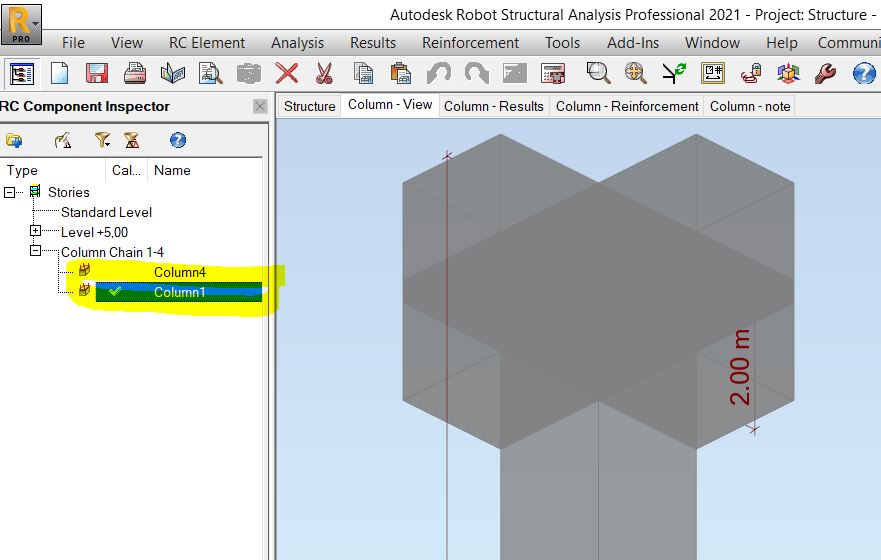Screen dimensions: 881x560
Task: Collapse the Stories tree node
Action: pos(10,192)
